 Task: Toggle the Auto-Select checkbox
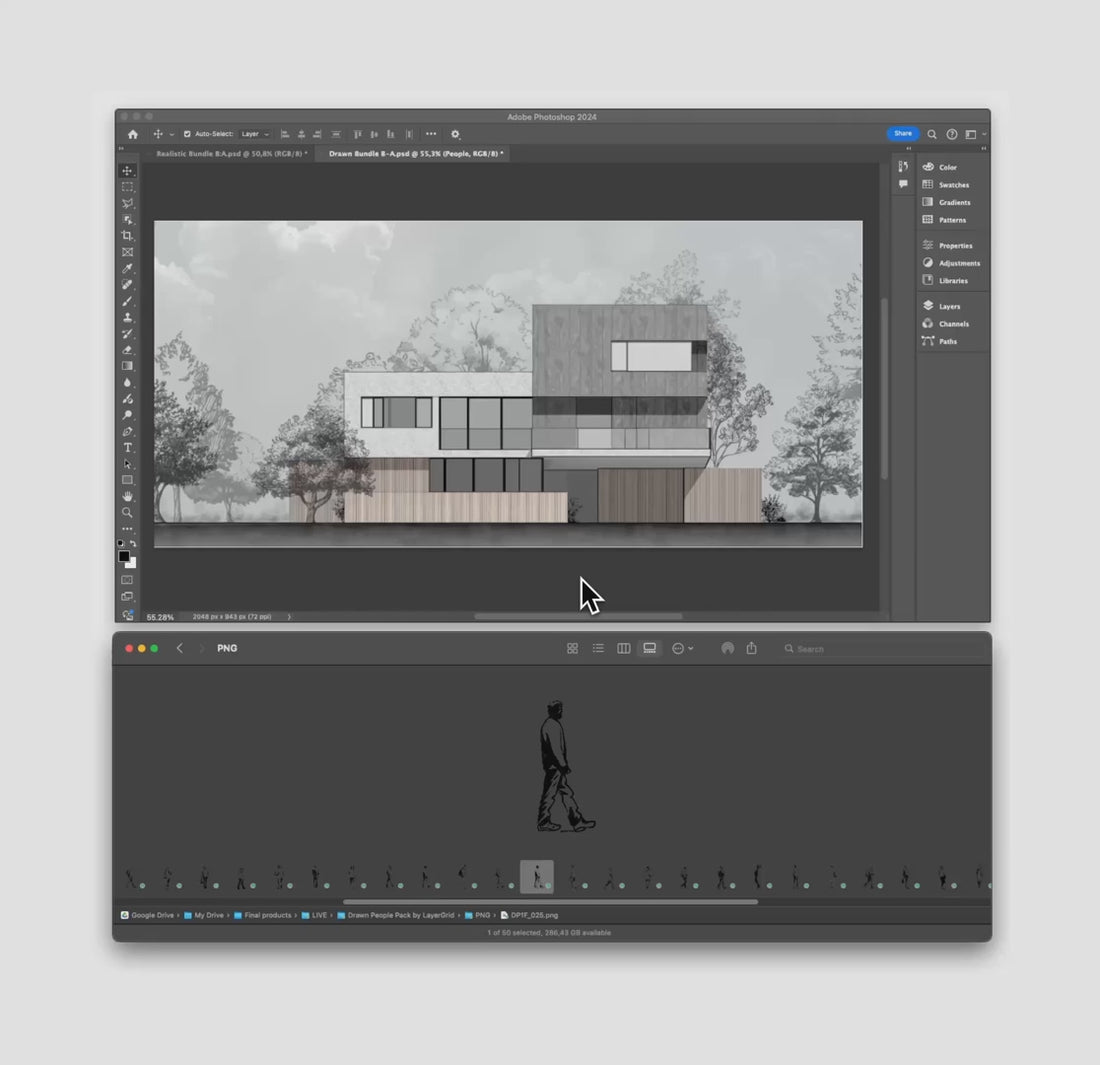pos(187,134)
